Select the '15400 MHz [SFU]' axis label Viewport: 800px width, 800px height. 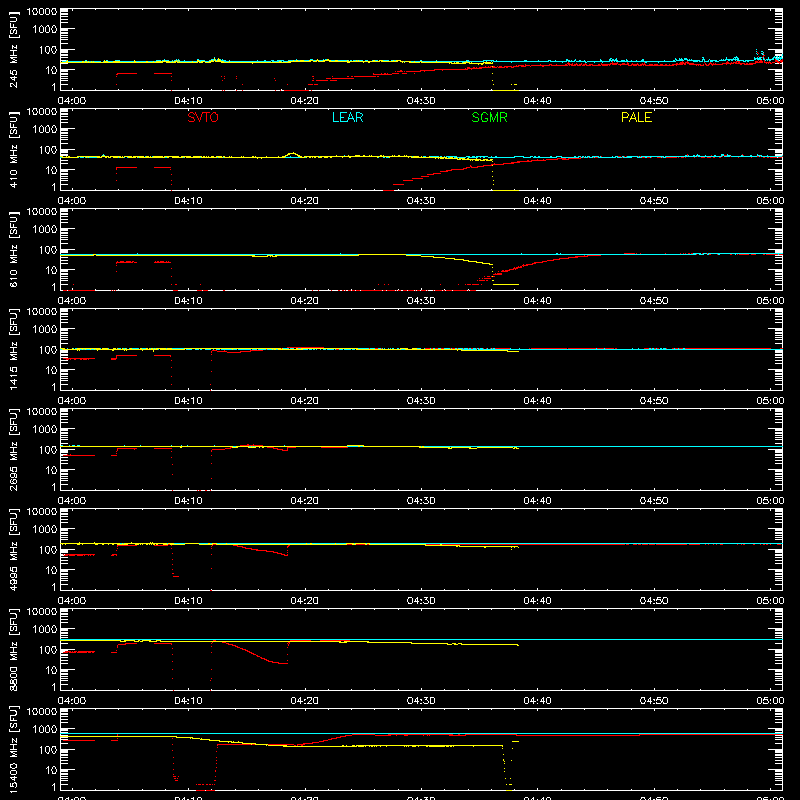[14, 749]
